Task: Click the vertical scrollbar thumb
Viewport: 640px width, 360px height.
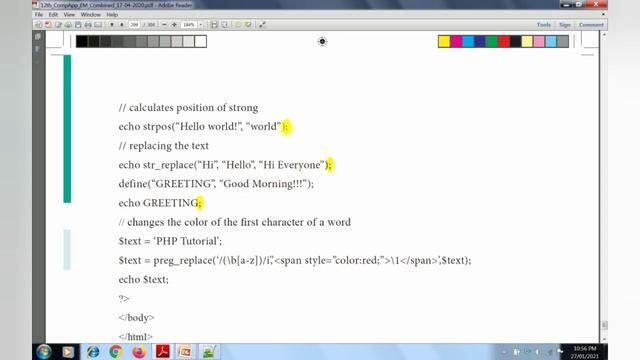Action: (604, 325)
